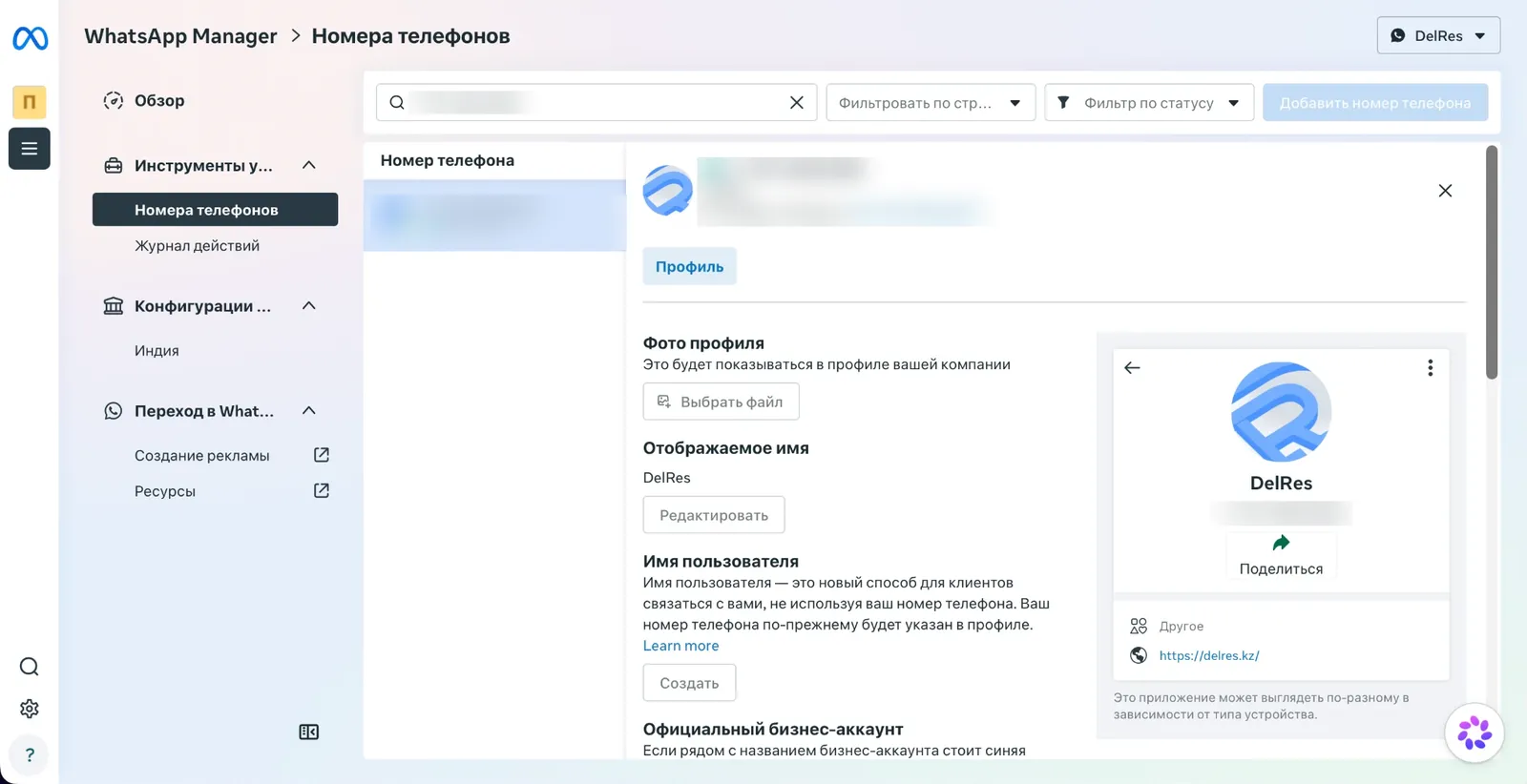Screen dimensions: 1527x784
Task: Toggle the hamburger menu icon
Action: click(x=30, y=149)
